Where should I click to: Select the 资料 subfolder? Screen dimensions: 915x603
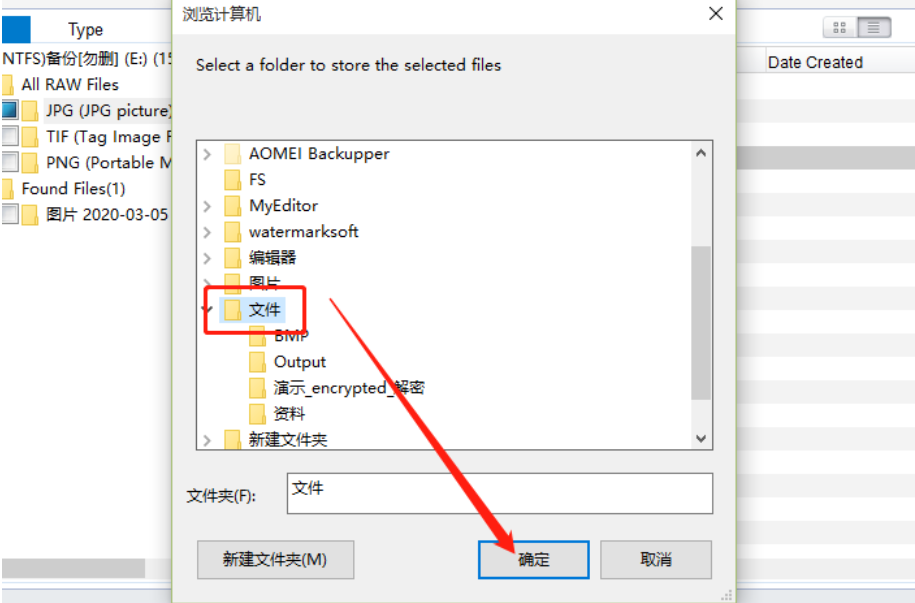pos(277,414)
